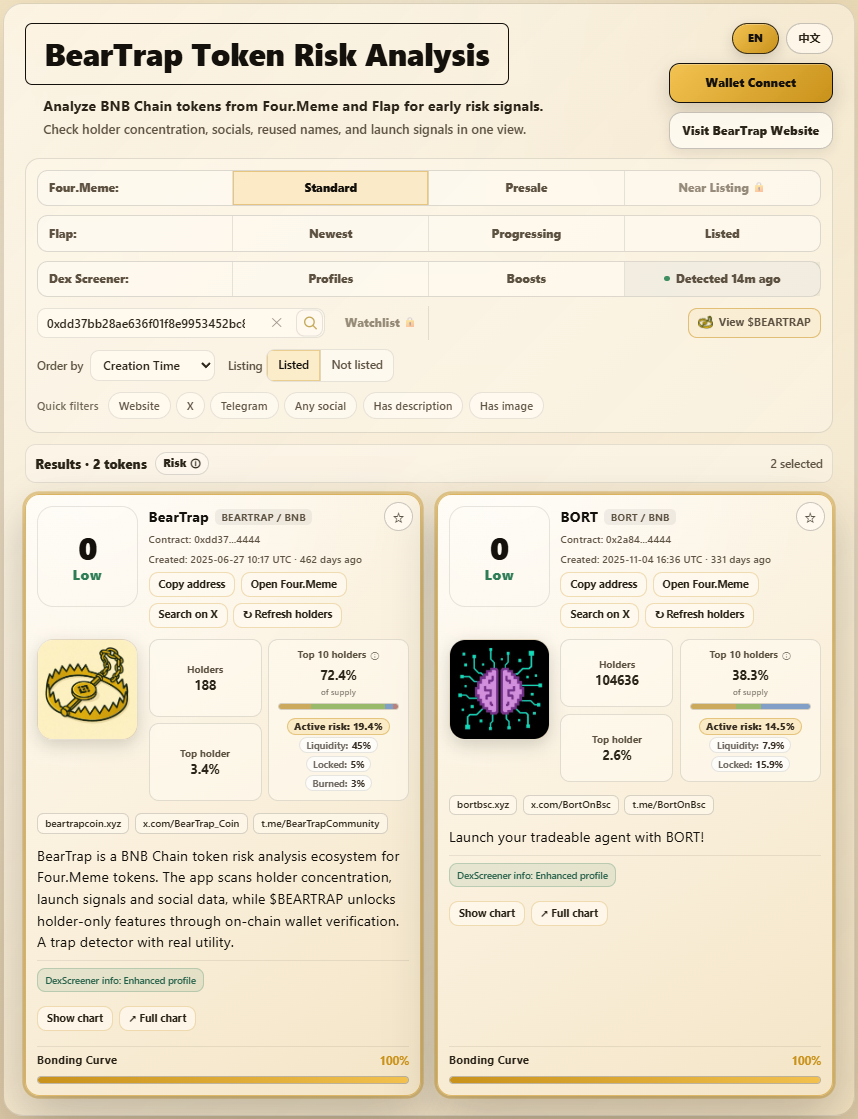Copy the BearTrap contract address
This screenshot has height=1119, width=858.
tap(192, 584)
